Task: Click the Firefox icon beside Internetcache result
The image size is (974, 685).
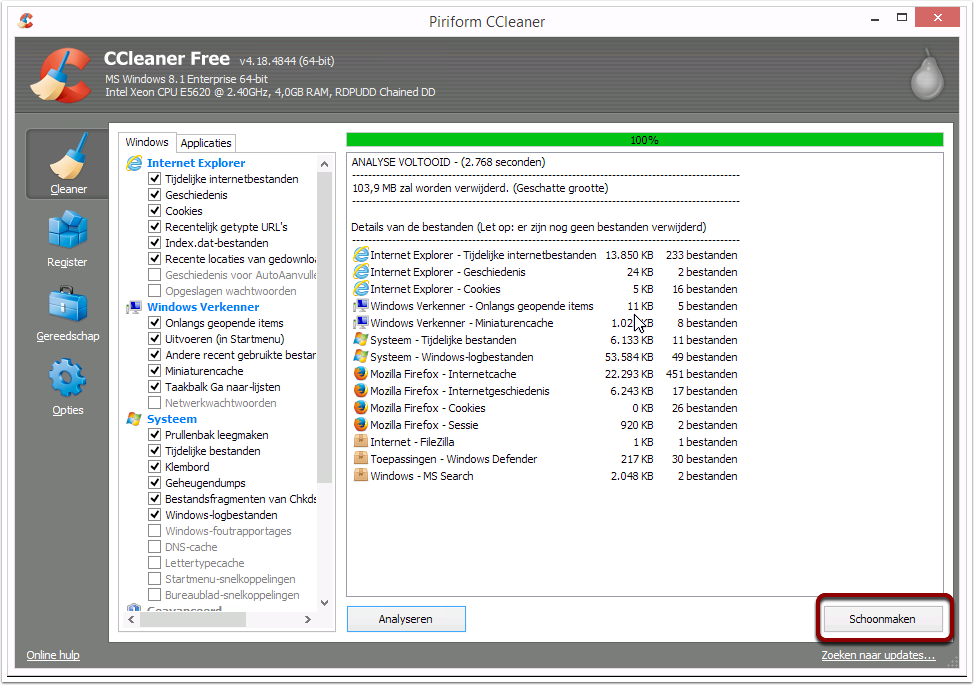Action: 361,374
